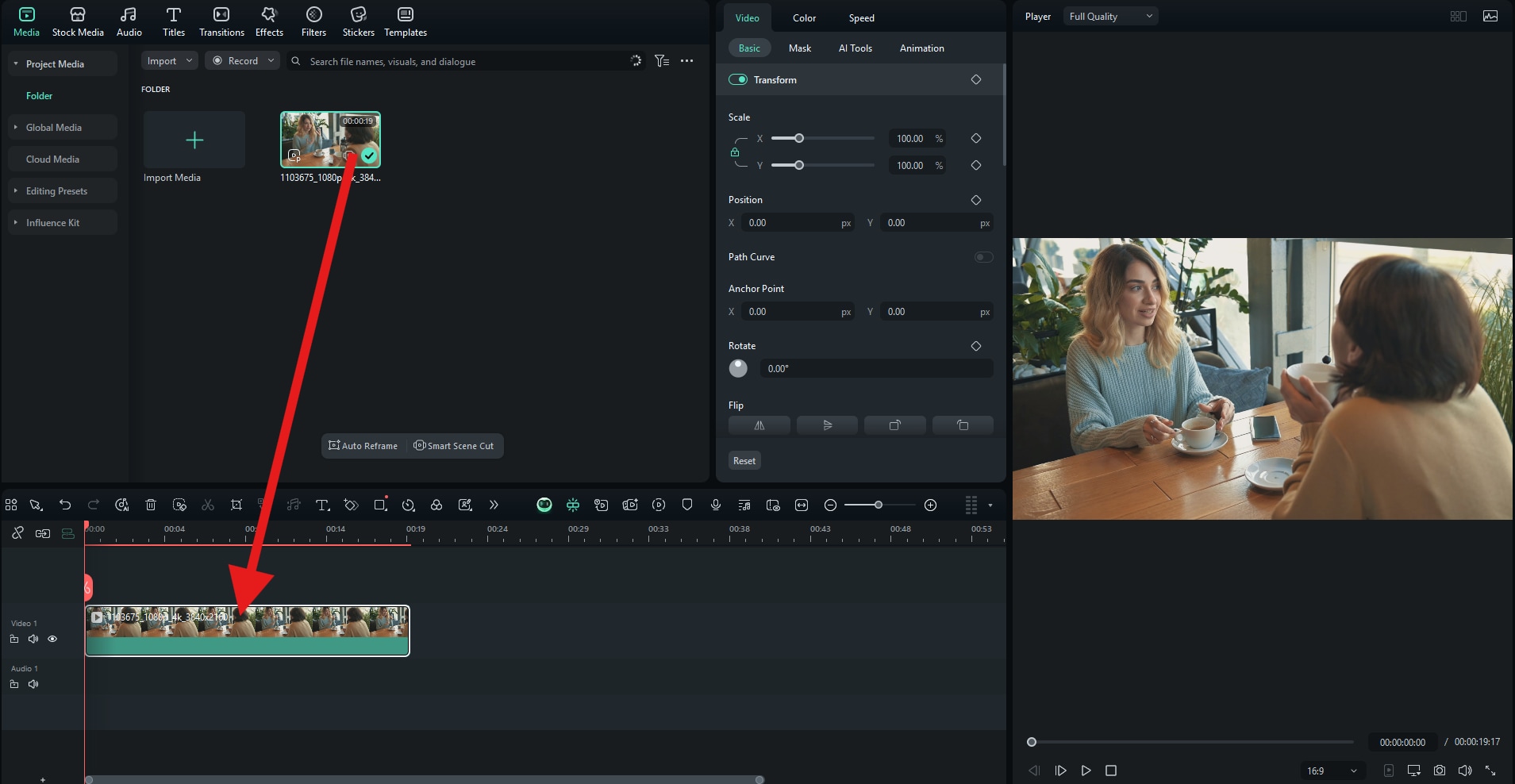Disable the Transform toggle
1515x784 pixels.
pos(738,79)
